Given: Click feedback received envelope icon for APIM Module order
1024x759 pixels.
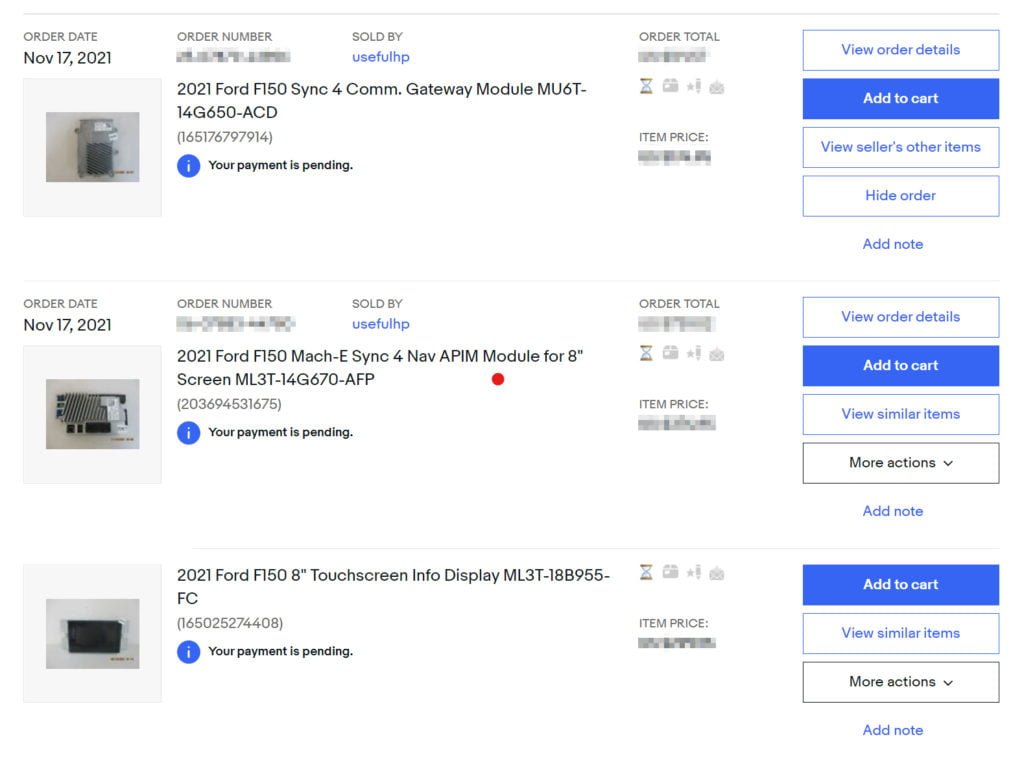Looking at the screenshot, I should pos(716,354).
